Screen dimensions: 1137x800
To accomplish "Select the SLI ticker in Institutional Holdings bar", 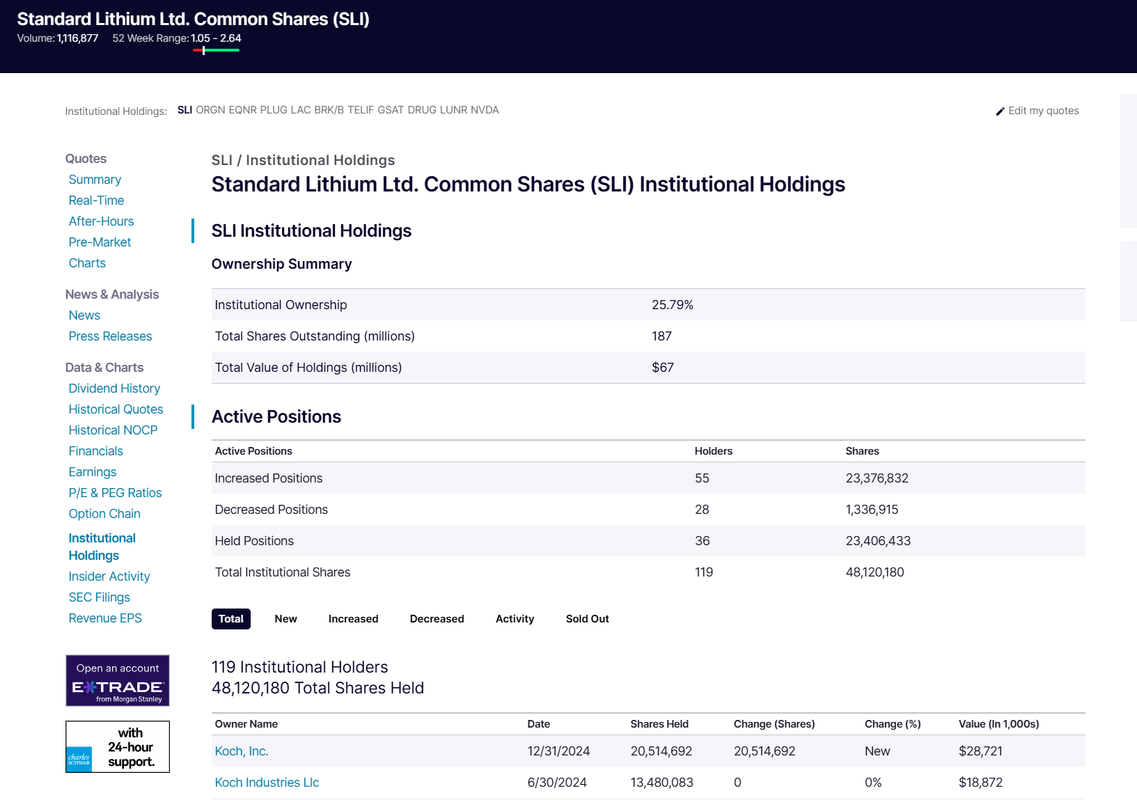I will [x=185, y=110].
